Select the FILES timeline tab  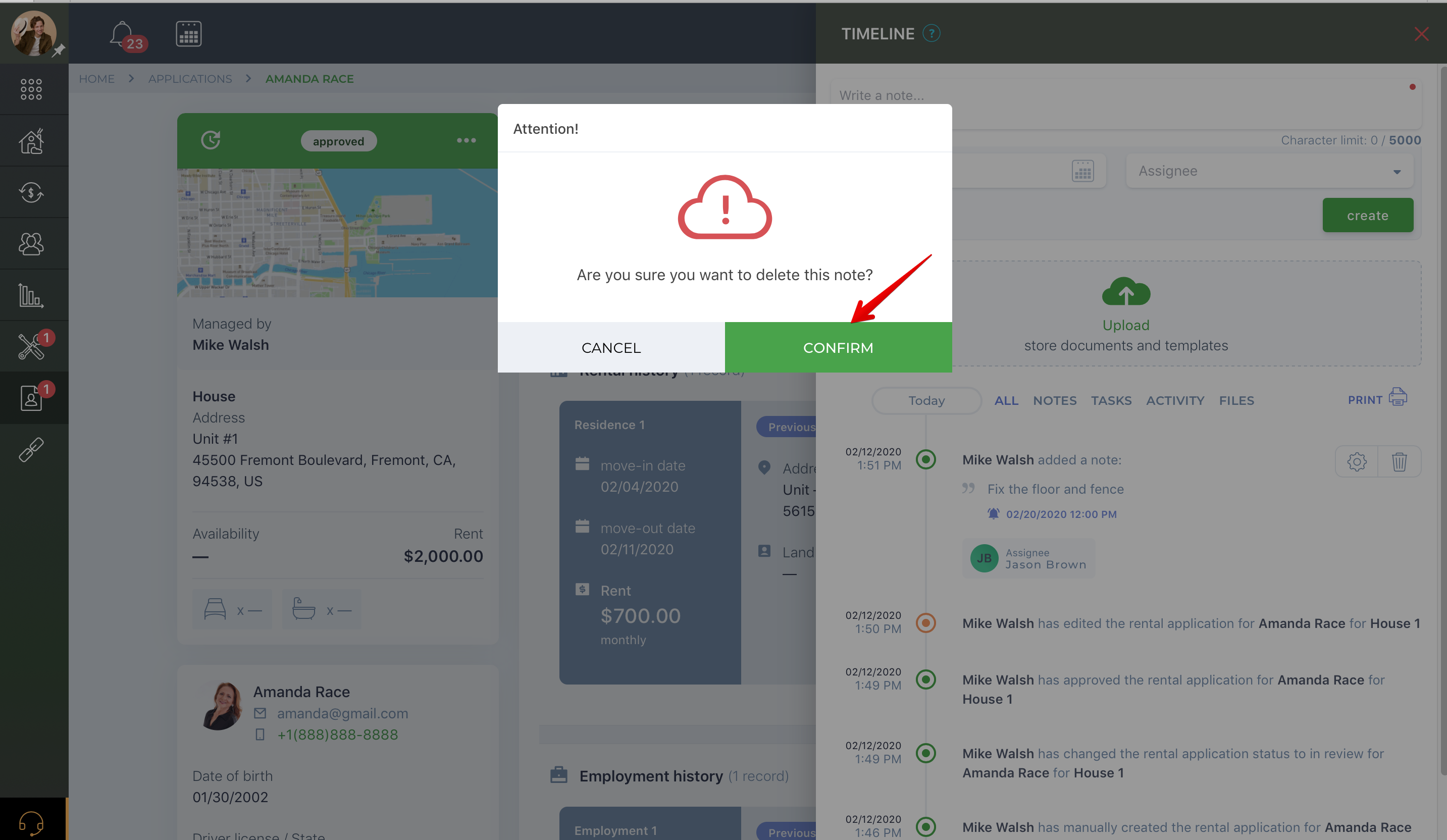pyautogui.click(x=1236, y=400)
